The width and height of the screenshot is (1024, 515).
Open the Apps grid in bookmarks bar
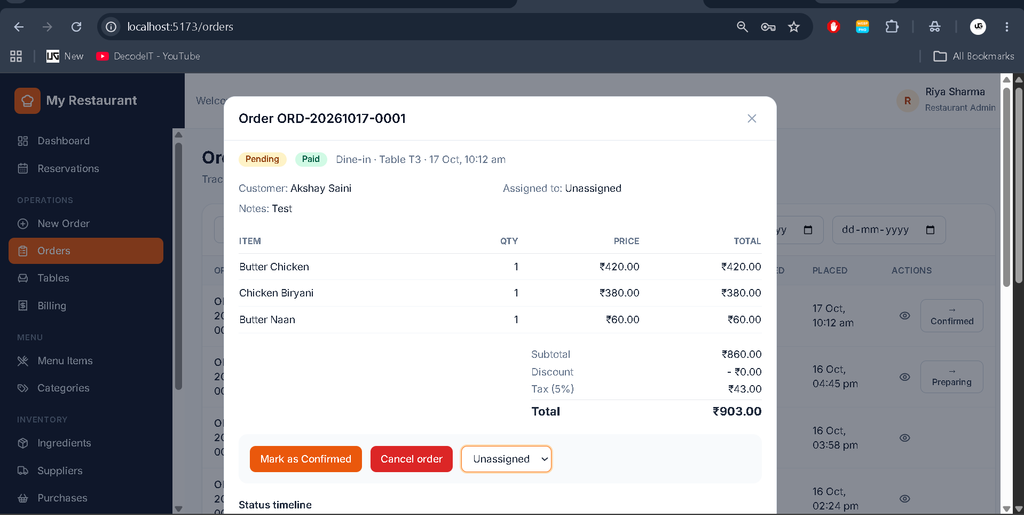pos(16,56)
